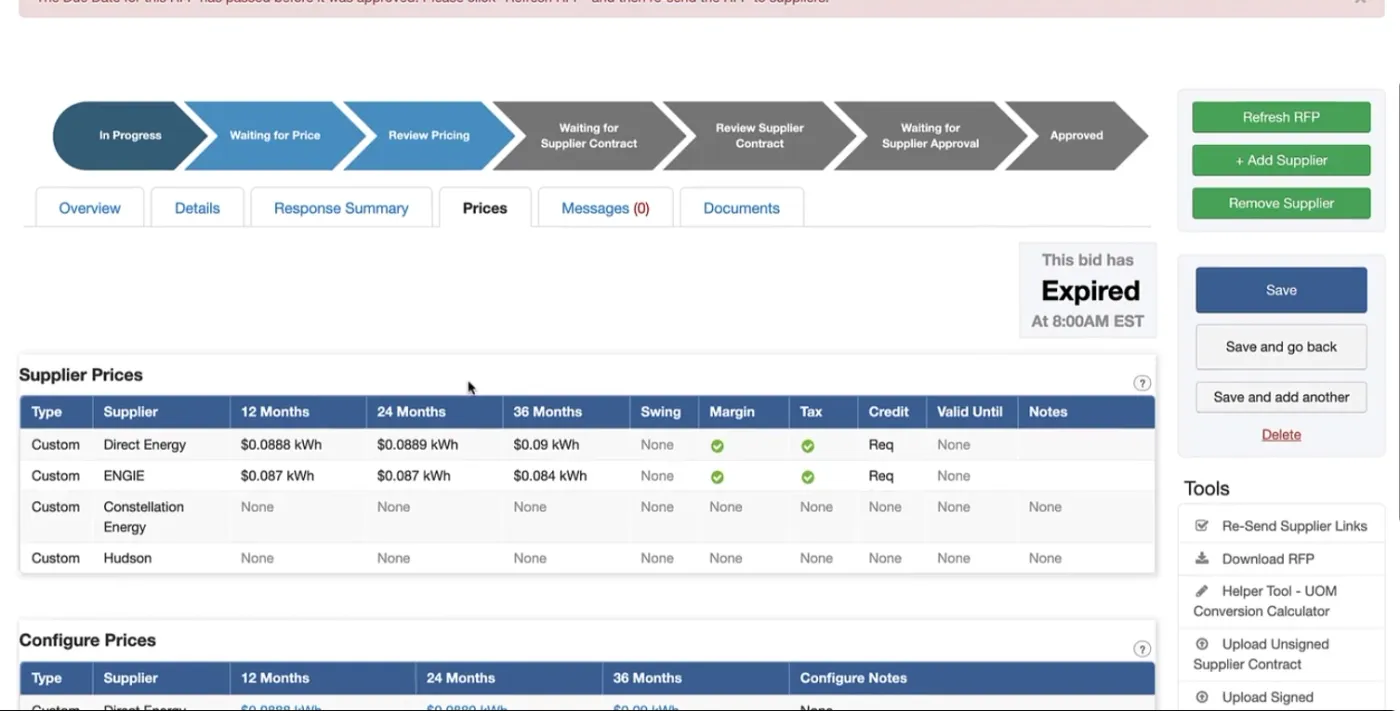1400x711 pixels.
Task: Click Direct Energy's $0.0888 kWh 12-month price
Action: point(281,445)
